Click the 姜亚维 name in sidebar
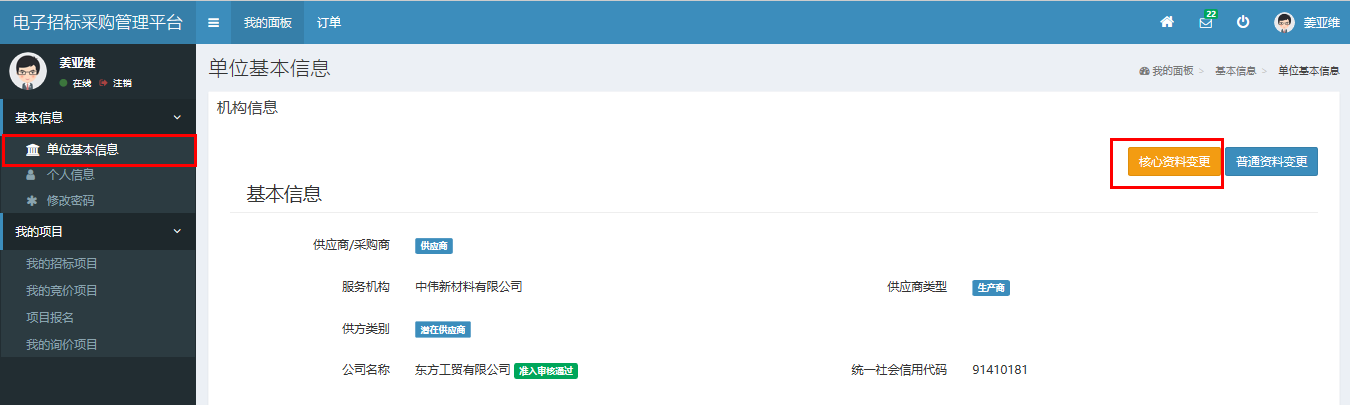1350x405 pixels. [x=77, y=62]
